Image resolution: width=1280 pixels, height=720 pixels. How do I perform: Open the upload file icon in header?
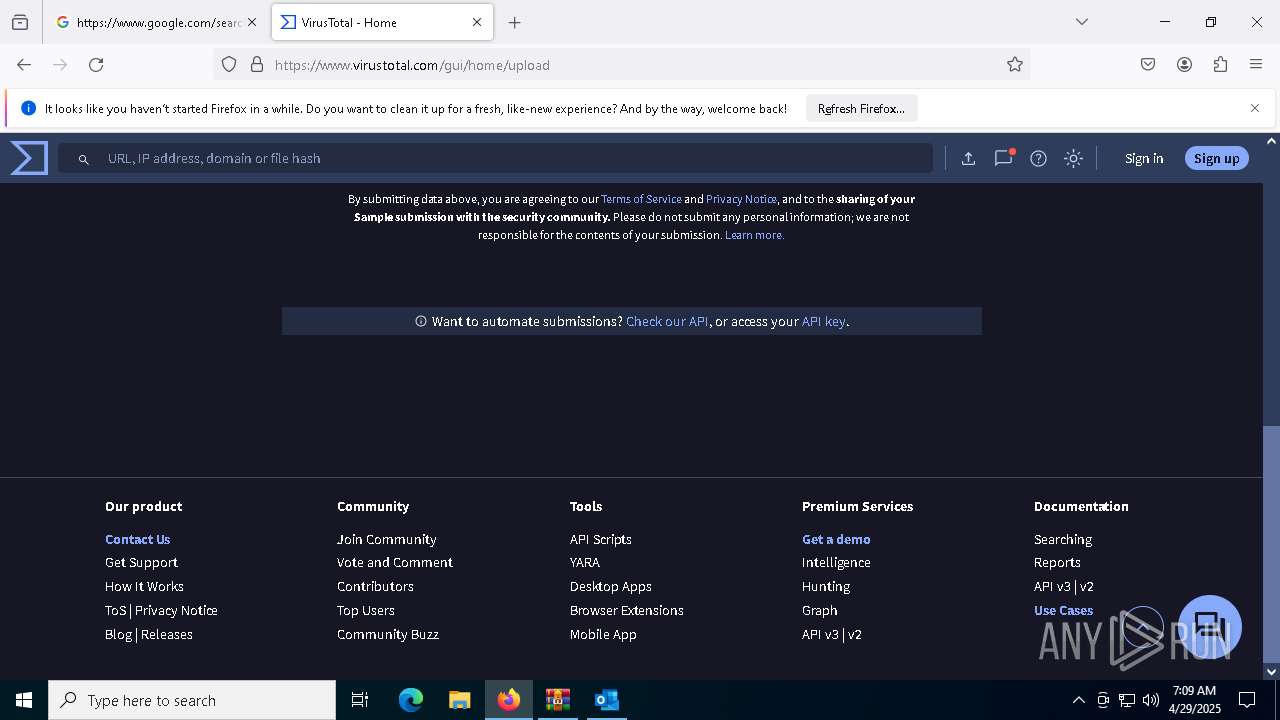click(x=968, y=158)
